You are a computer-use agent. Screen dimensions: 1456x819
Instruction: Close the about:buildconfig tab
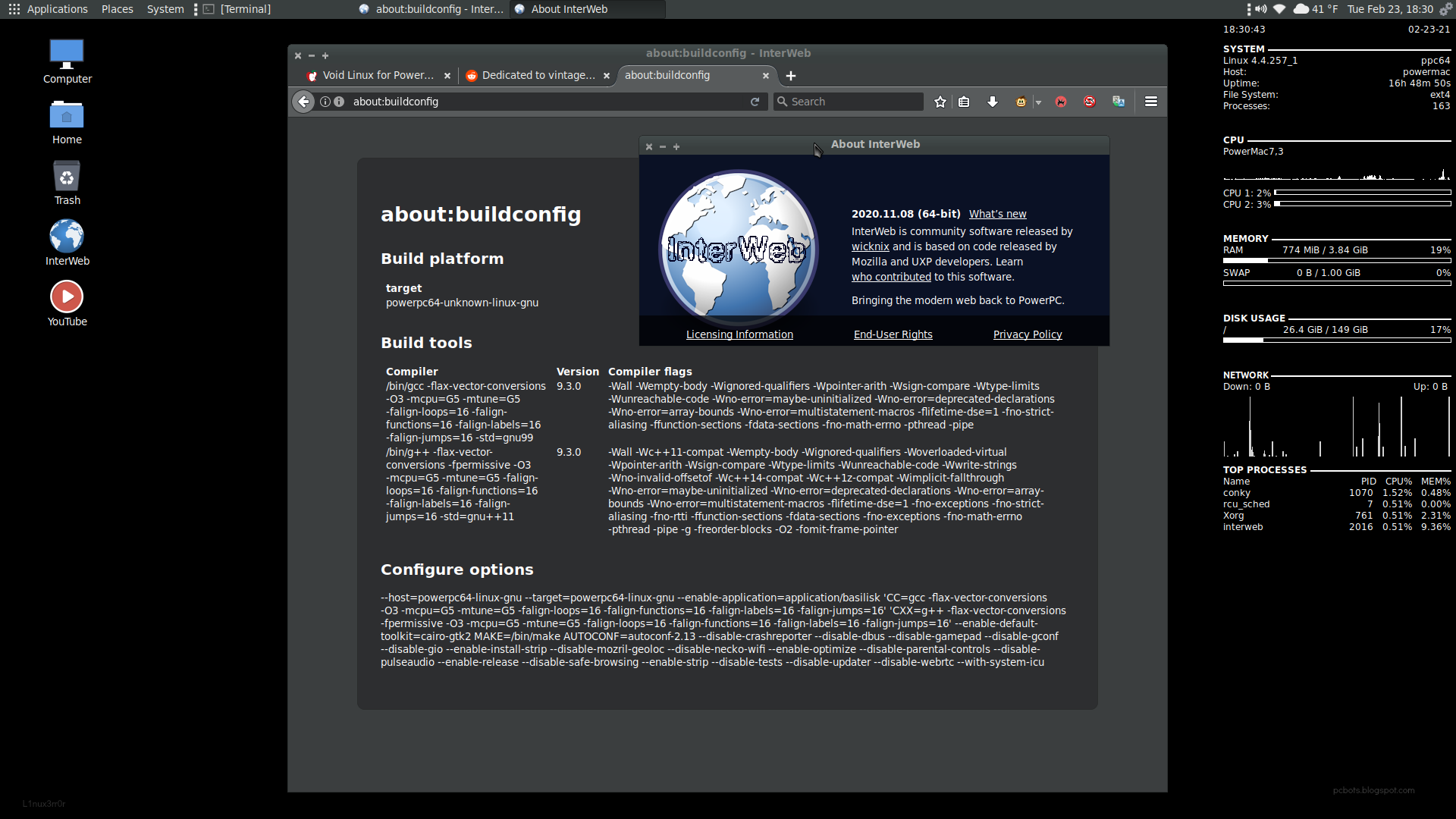[766, 76]
